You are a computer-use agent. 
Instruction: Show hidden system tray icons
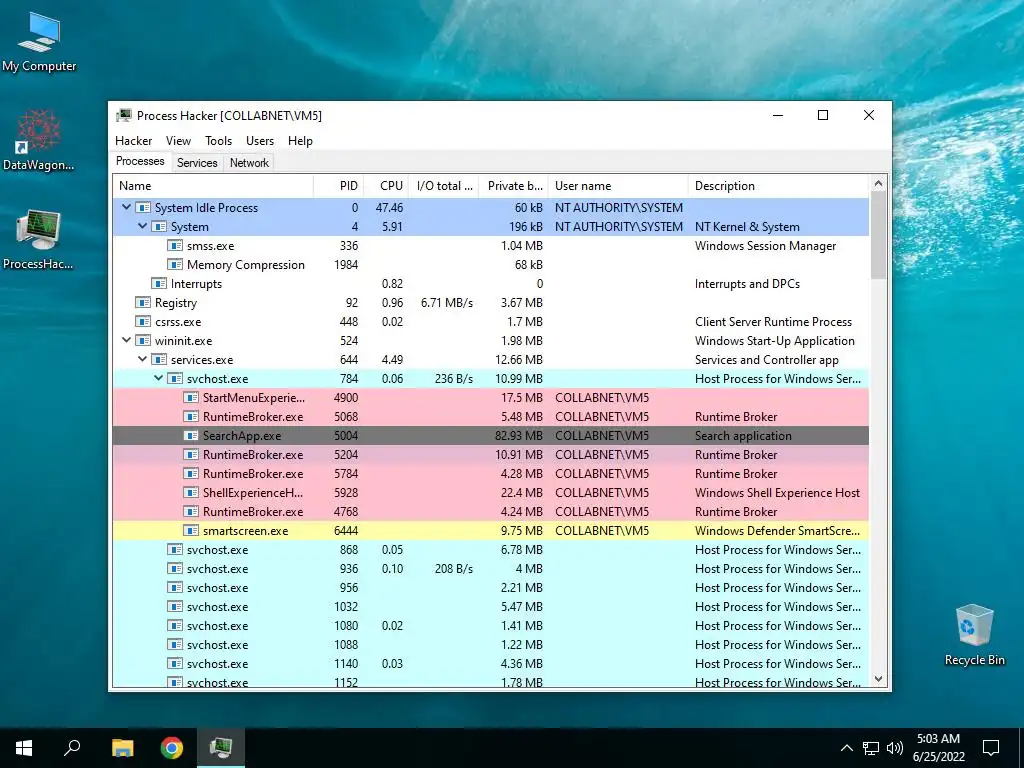click(x=846, y=748)
